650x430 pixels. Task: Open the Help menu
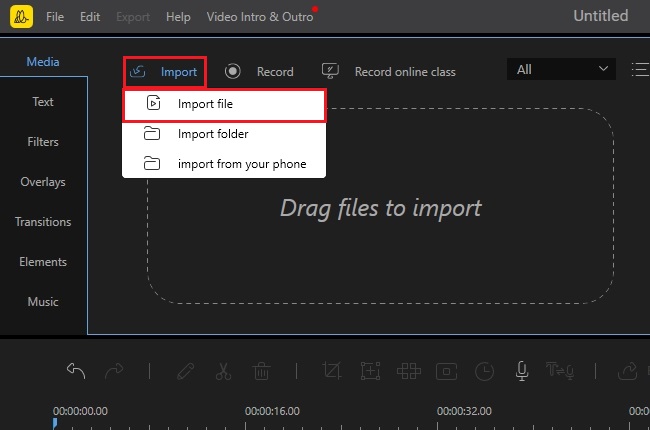[x=178, y=17]
